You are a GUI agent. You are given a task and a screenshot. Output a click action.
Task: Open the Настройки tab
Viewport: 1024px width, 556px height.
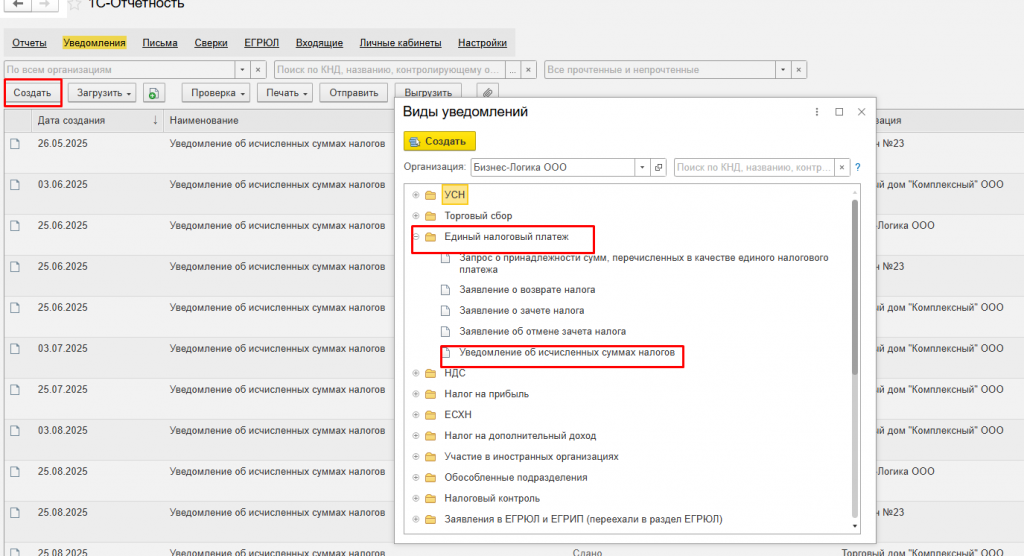click(483, 42)
